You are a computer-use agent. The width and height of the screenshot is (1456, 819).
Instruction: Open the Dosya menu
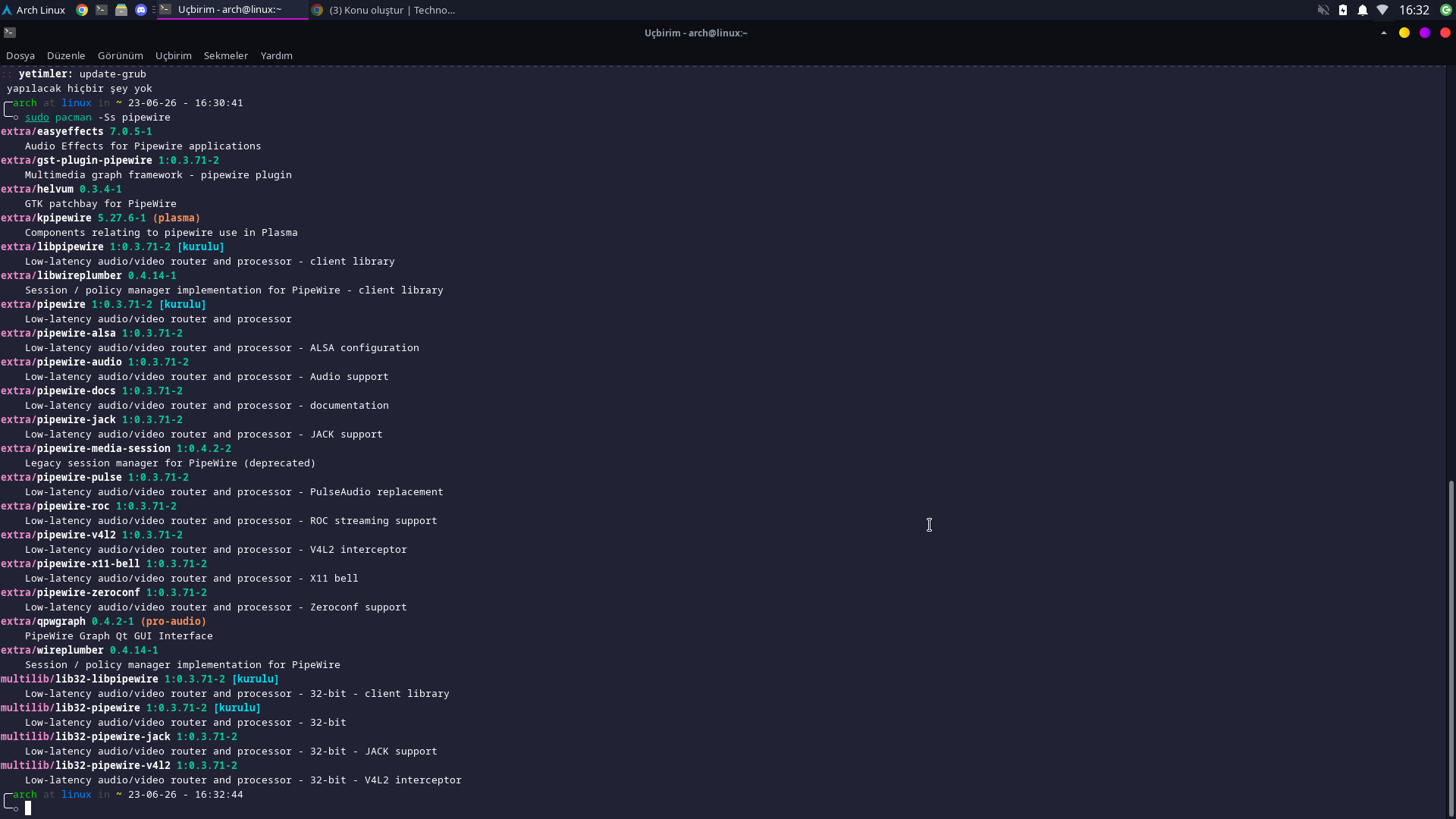coord(20,55)
